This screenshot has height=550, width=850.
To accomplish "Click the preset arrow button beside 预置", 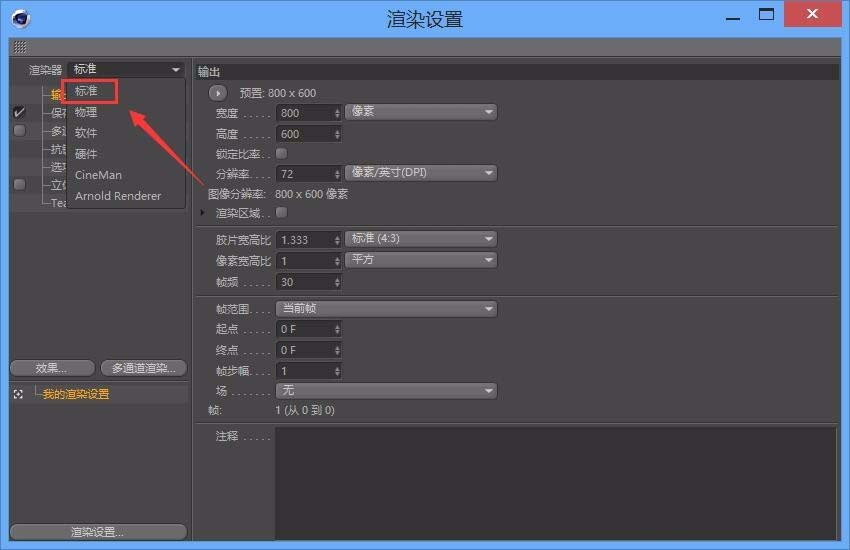I will coord(218,93).
